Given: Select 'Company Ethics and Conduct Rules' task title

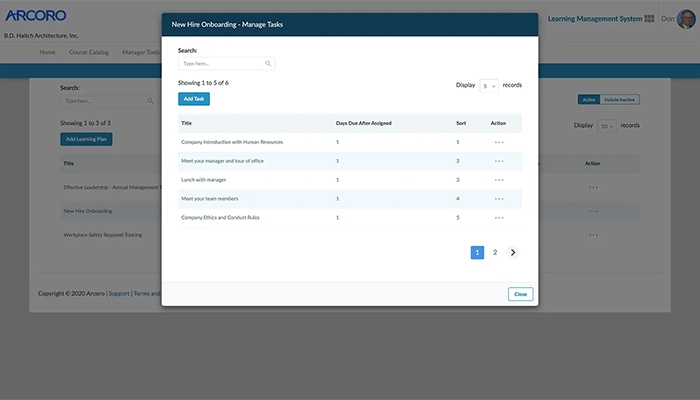Looking at the screenshot, I should pyautogui.click(x=220, y=217).
